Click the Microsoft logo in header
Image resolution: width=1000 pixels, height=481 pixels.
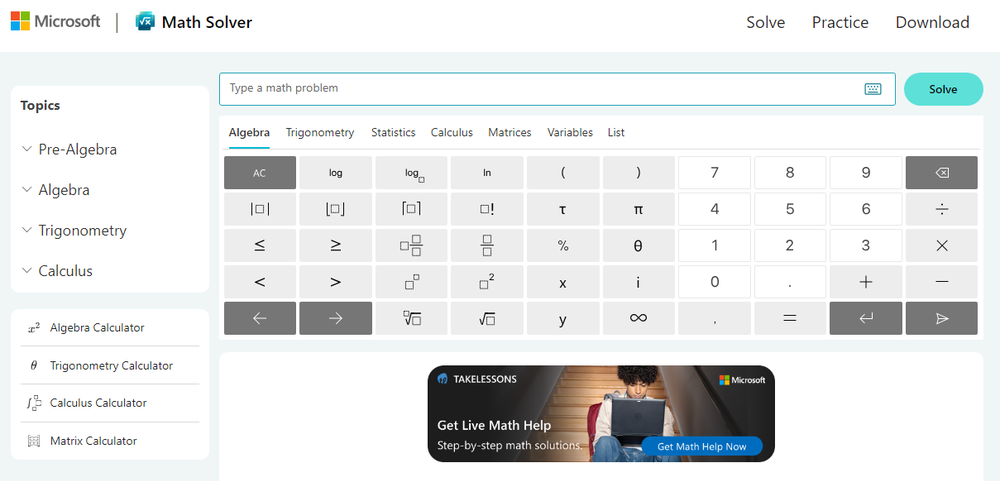pyautogui.click(x=55, y=21)
